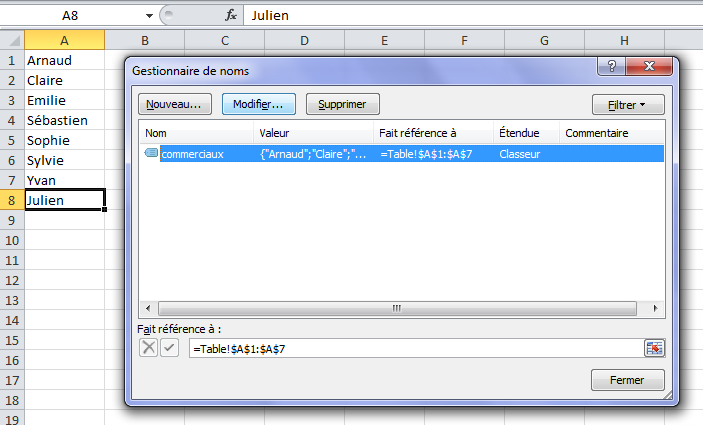Click the horizontal scrollbar in names list
703x425 pixels.
[x=395, y=309]
